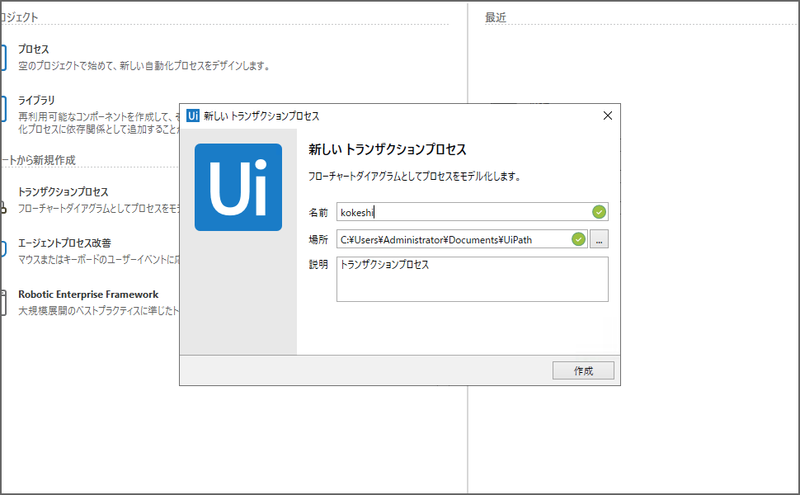Click the 最近 section heading
The image size is (800, 495).
point(495,17)
